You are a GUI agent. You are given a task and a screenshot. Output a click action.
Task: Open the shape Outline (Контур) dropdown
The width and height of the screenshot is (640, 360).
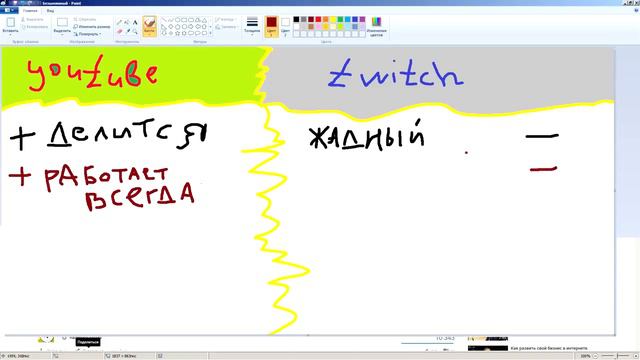pyautogui.click(x=226, y=19)
